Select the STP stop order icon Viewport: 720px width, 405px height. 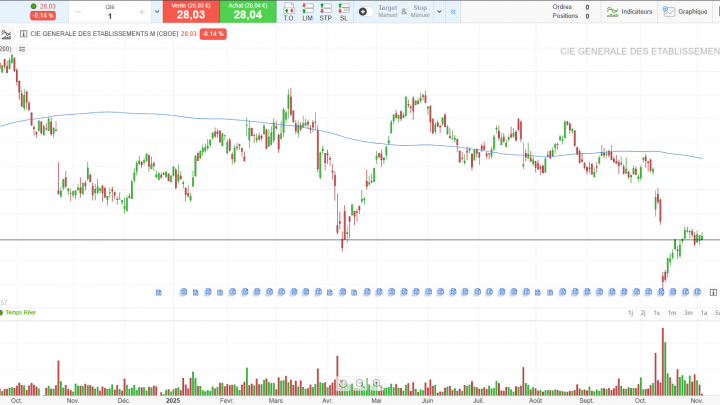[326, 12]
